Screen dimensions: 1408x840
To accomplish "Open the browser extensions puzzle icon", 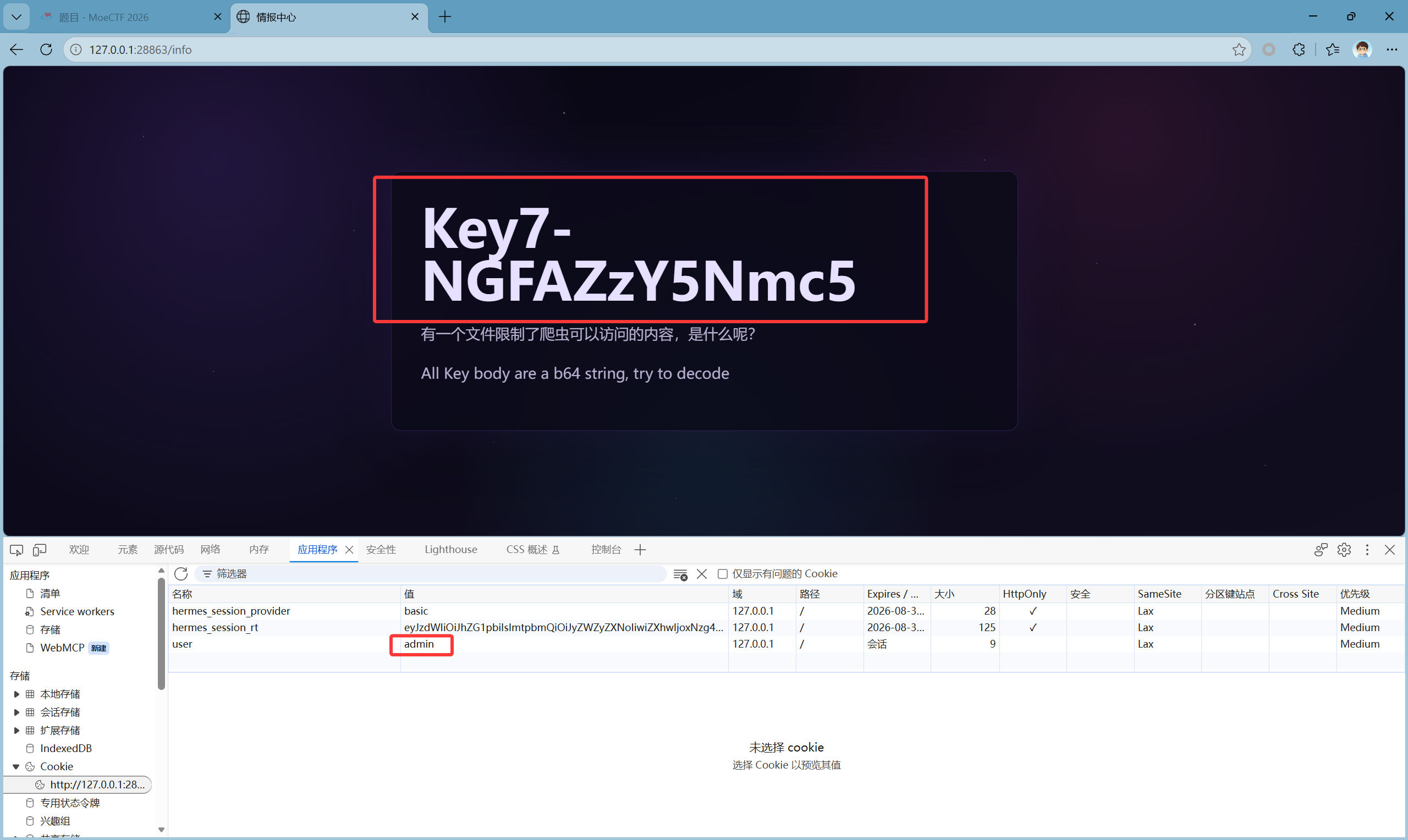I will tap(1299, 50).
